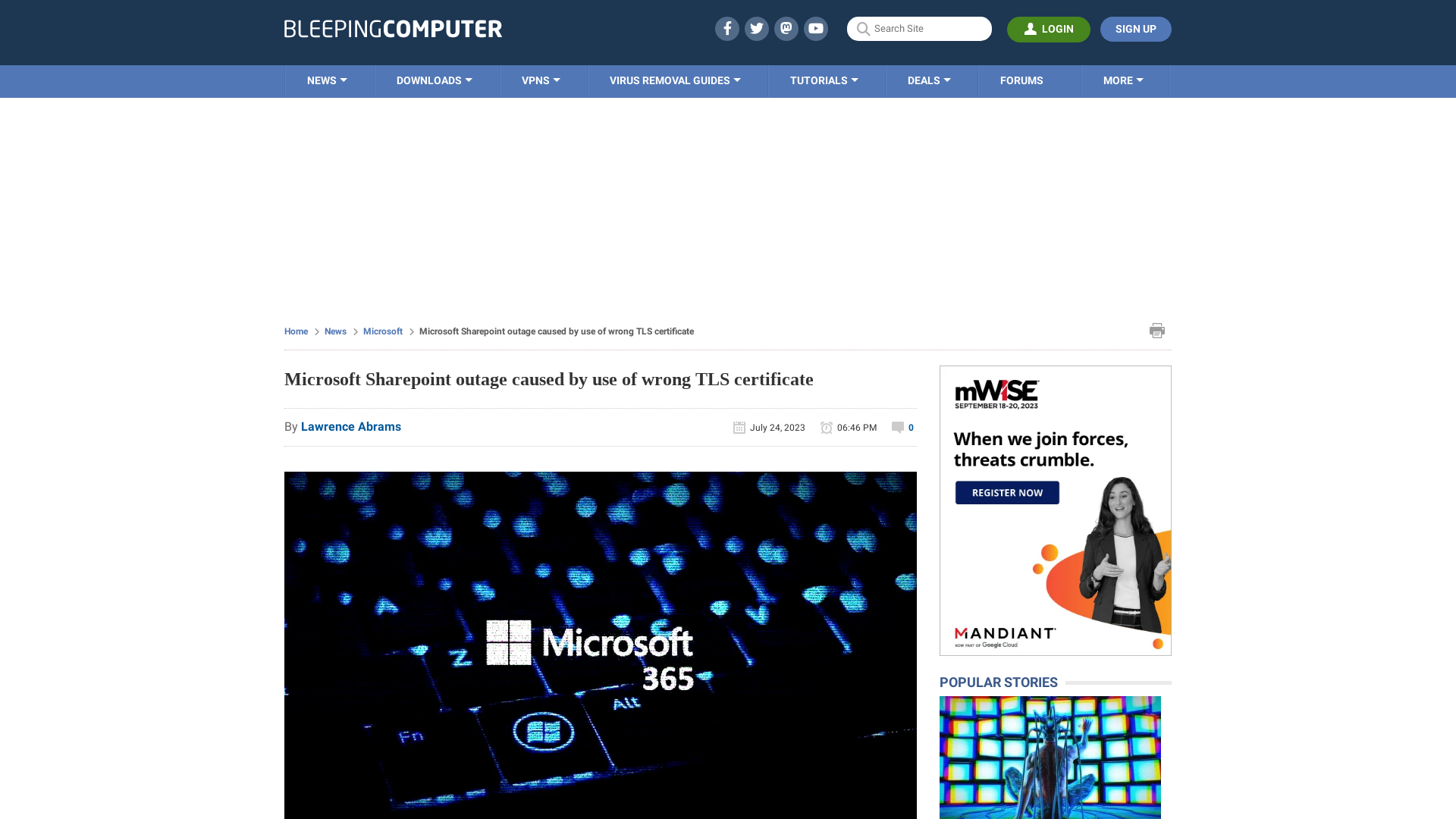The width and height of the screenshot is (1456, 819).
Task: Click the SIGN UP button
Action: pos(1136,29)
